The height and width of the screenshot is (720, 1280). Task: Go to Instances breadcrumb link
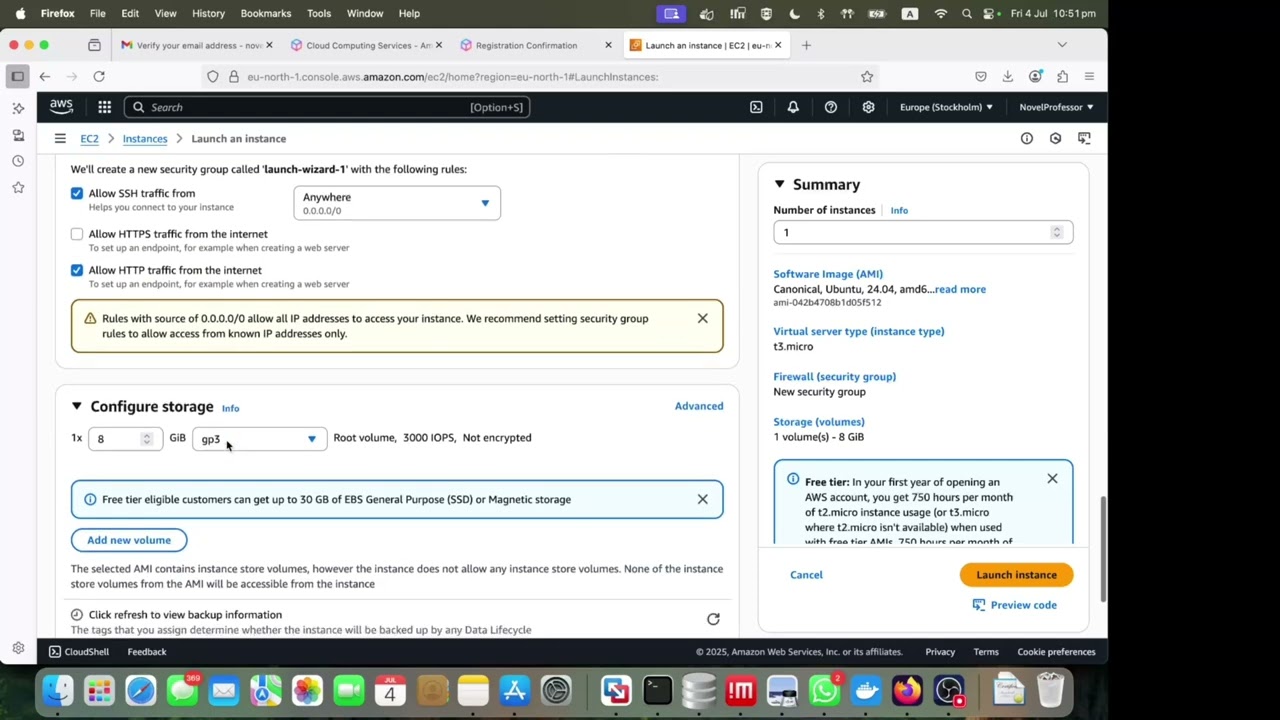point(145,139)
